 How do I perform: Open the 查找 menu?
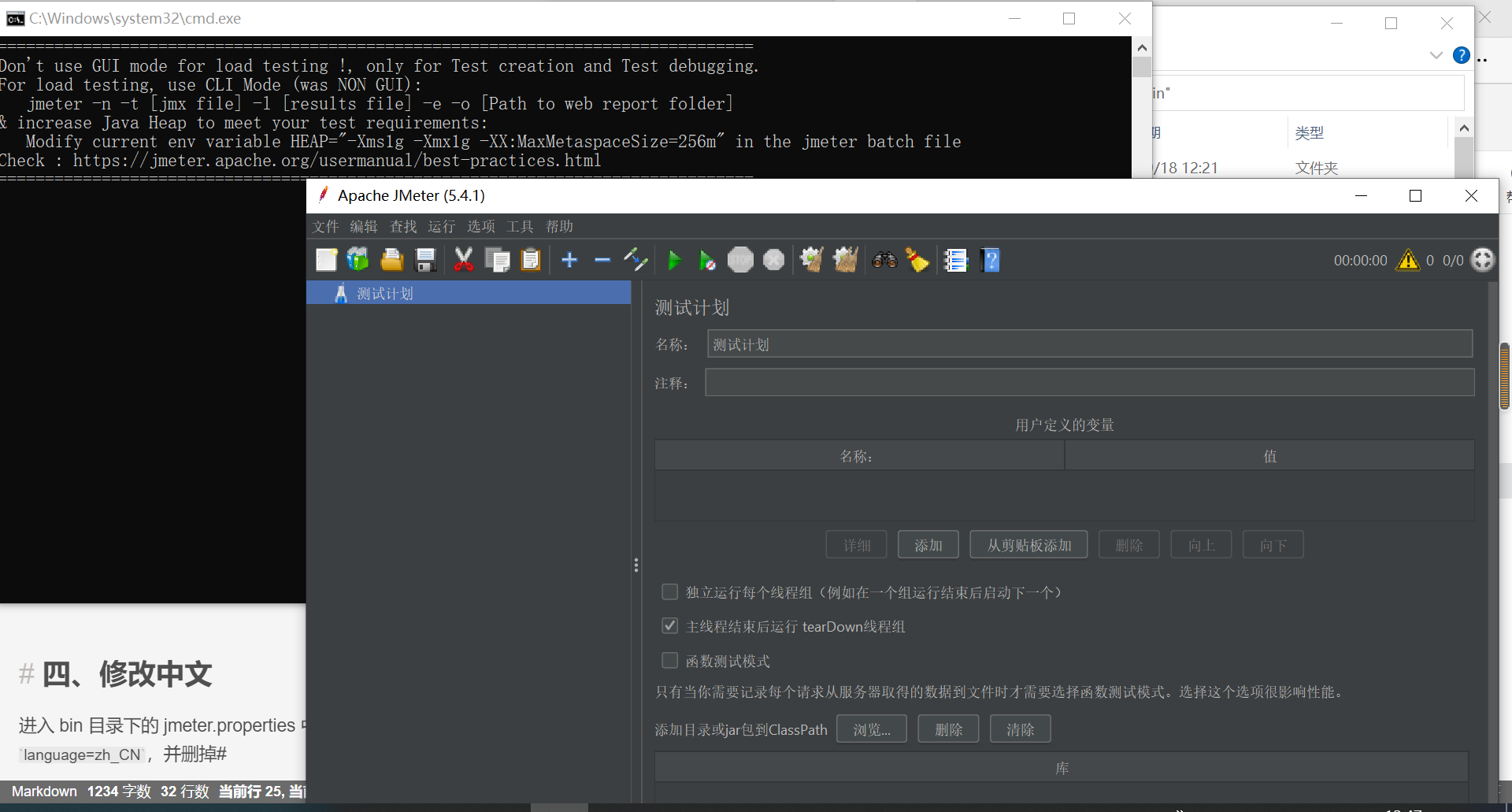click(403, 227)
